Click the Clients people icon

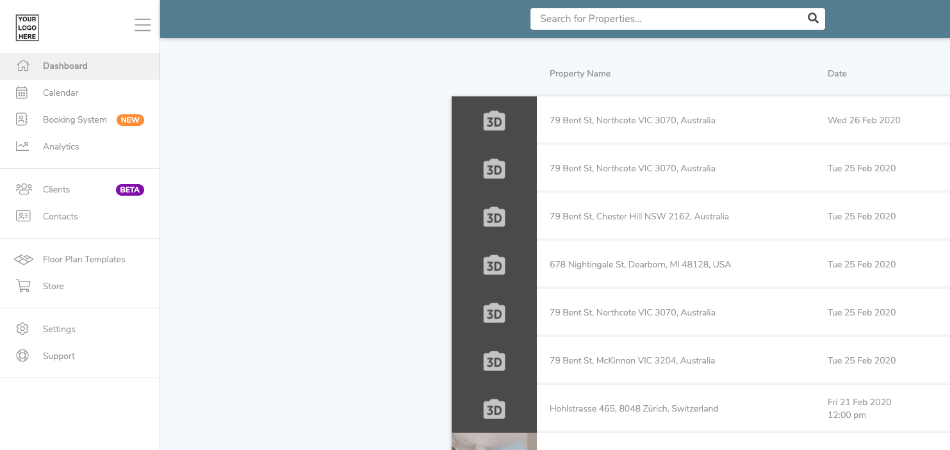(x=24, y=190)
